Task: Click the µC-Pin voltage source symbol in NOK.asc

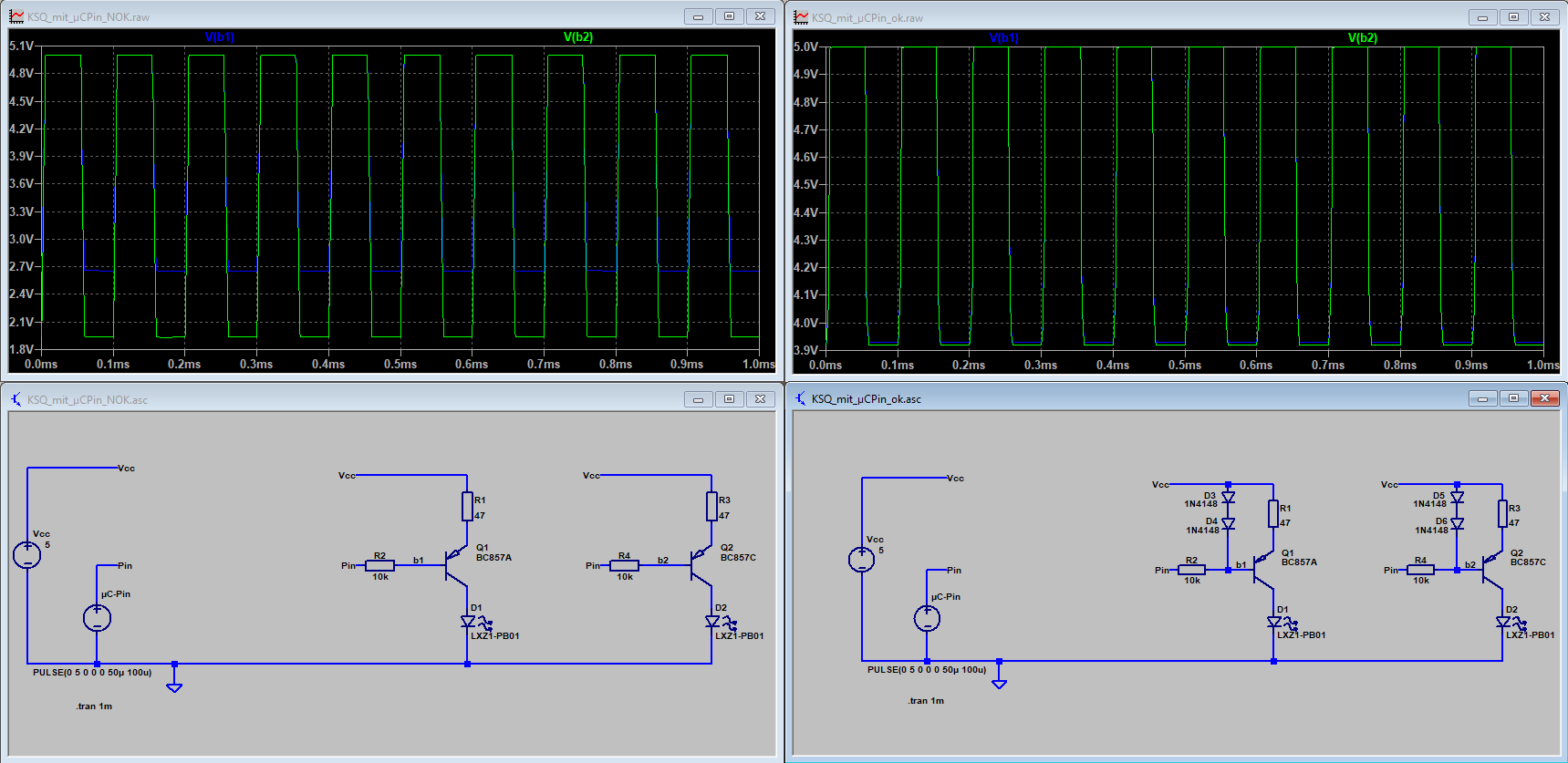Action: pyautogui.click(x=97, y=618)
